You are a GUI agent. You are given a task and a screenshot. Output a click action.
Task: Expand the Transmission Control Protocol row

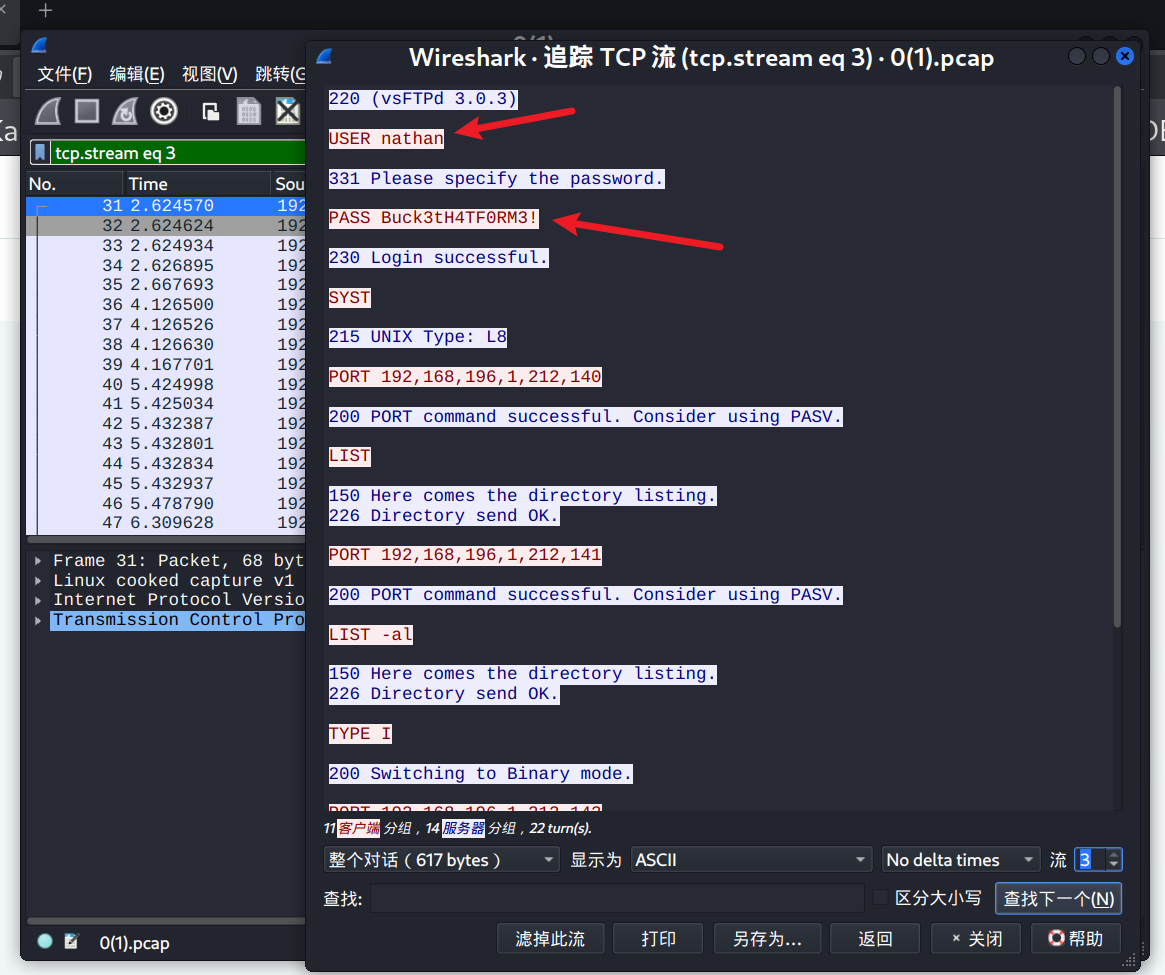tap(38, 620)
